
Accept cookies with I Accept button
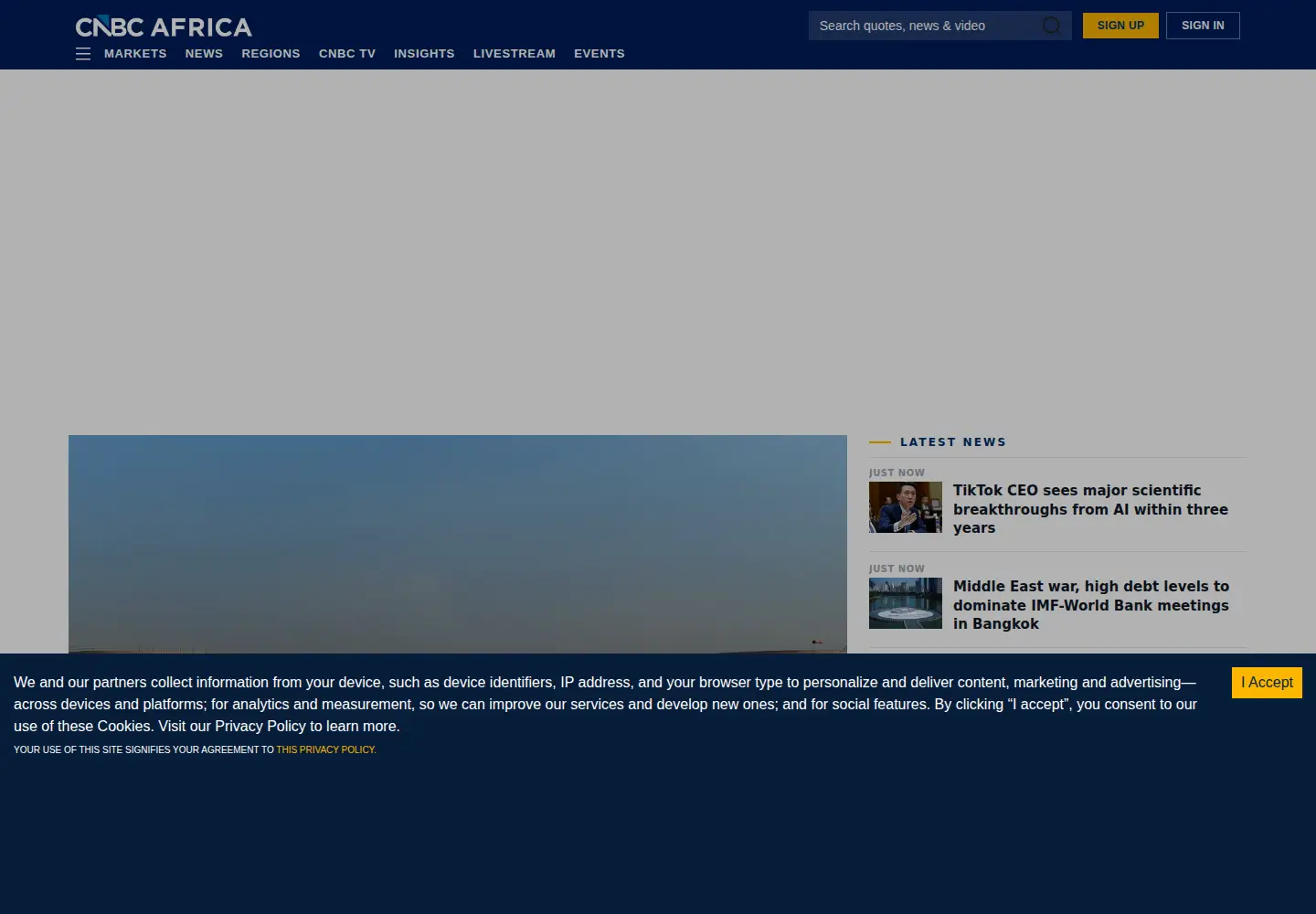pyautogui.click(x=1267, y=683)
